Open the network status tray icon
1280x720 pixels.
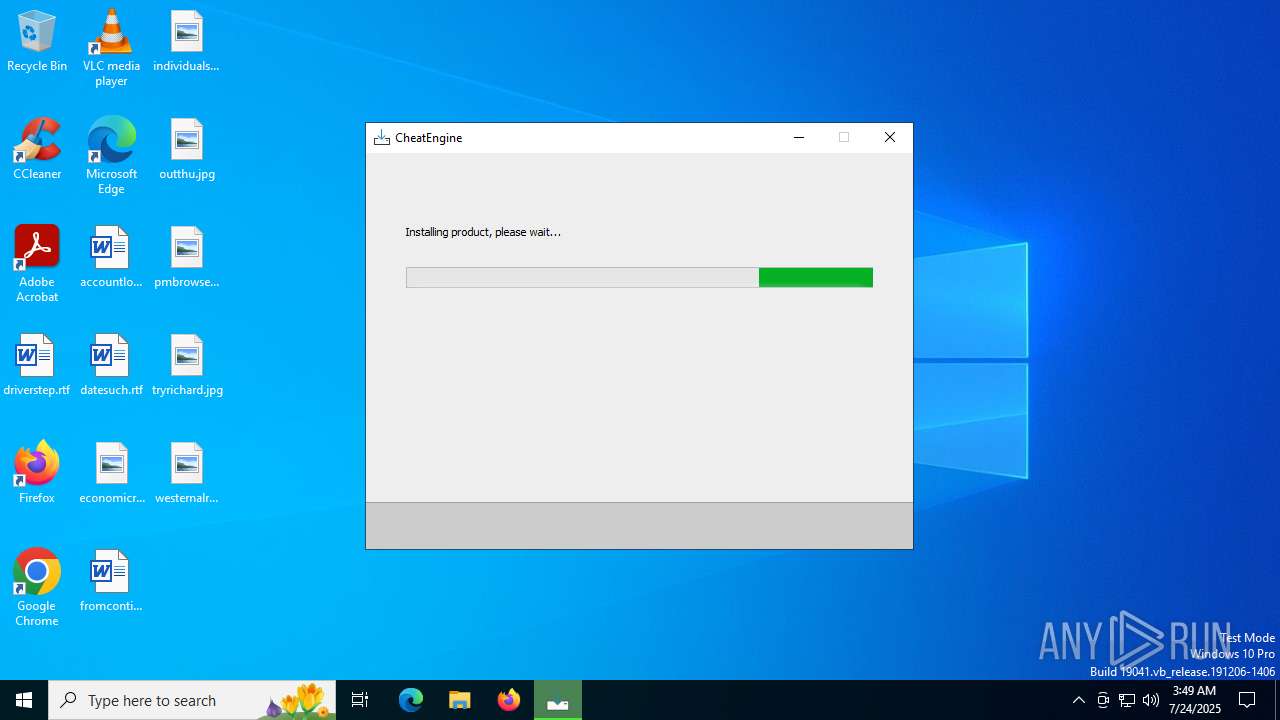(x=1127, y=700)
